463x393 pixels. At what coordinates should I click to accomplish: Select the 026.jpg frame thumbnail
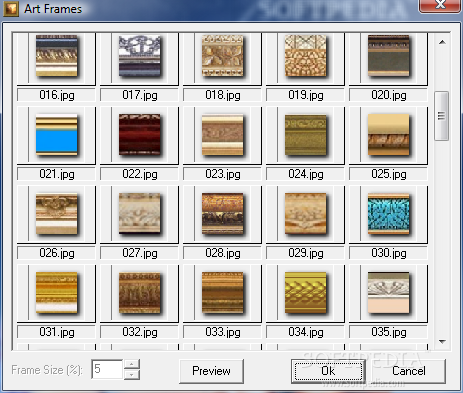(x=57, y=214)
